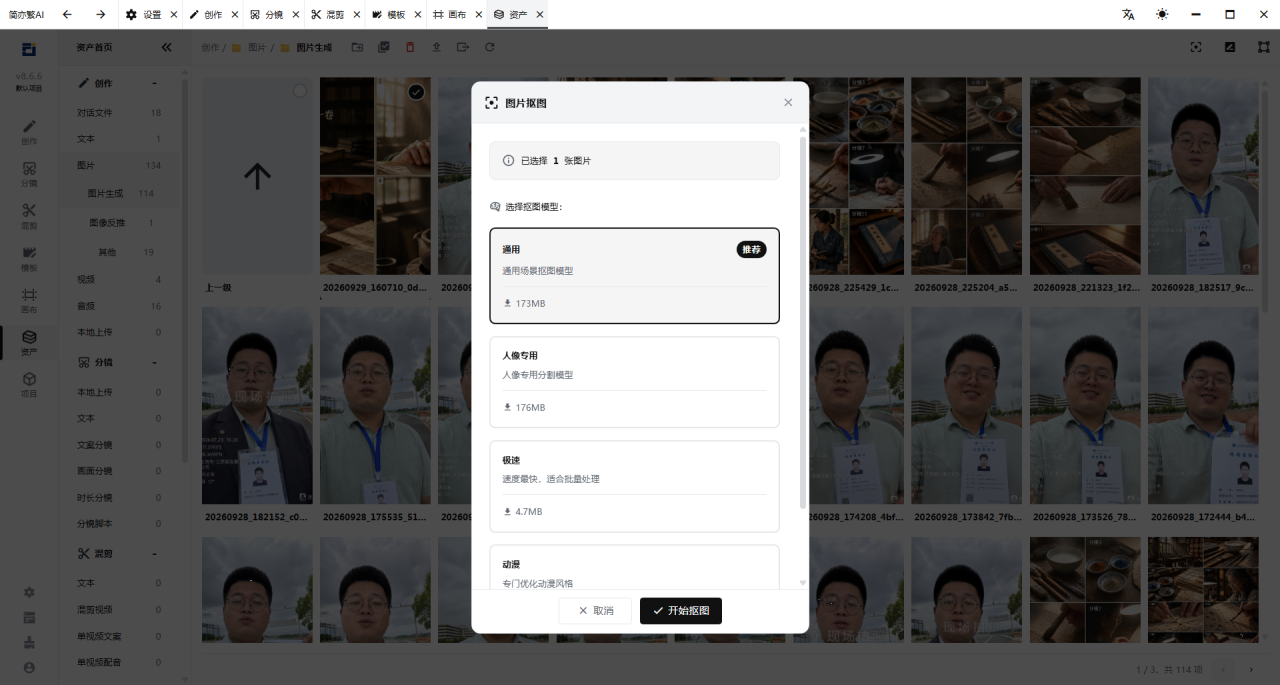The image size is (1280, 685).
Task: Open the 混剪 scissors module in left icon bar
Action: tap(29, 216)
